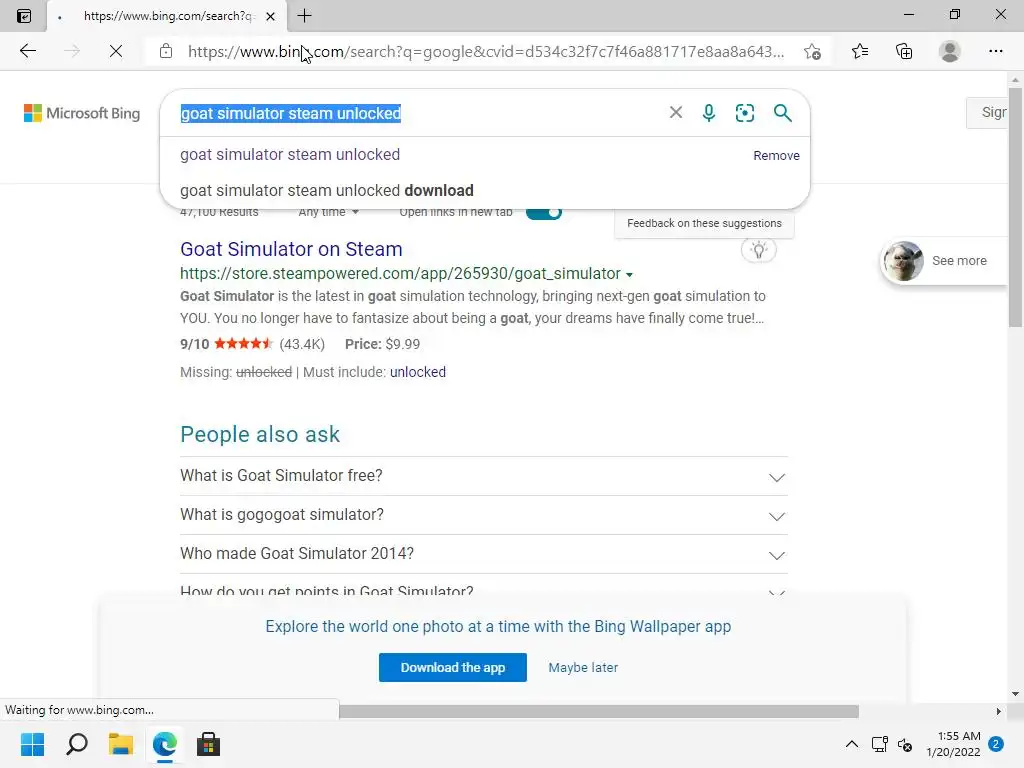Viewport: 1024px width, 768px height.
Task: Click Download the app button
Action: pyautogui.click(x=453, y=667)
